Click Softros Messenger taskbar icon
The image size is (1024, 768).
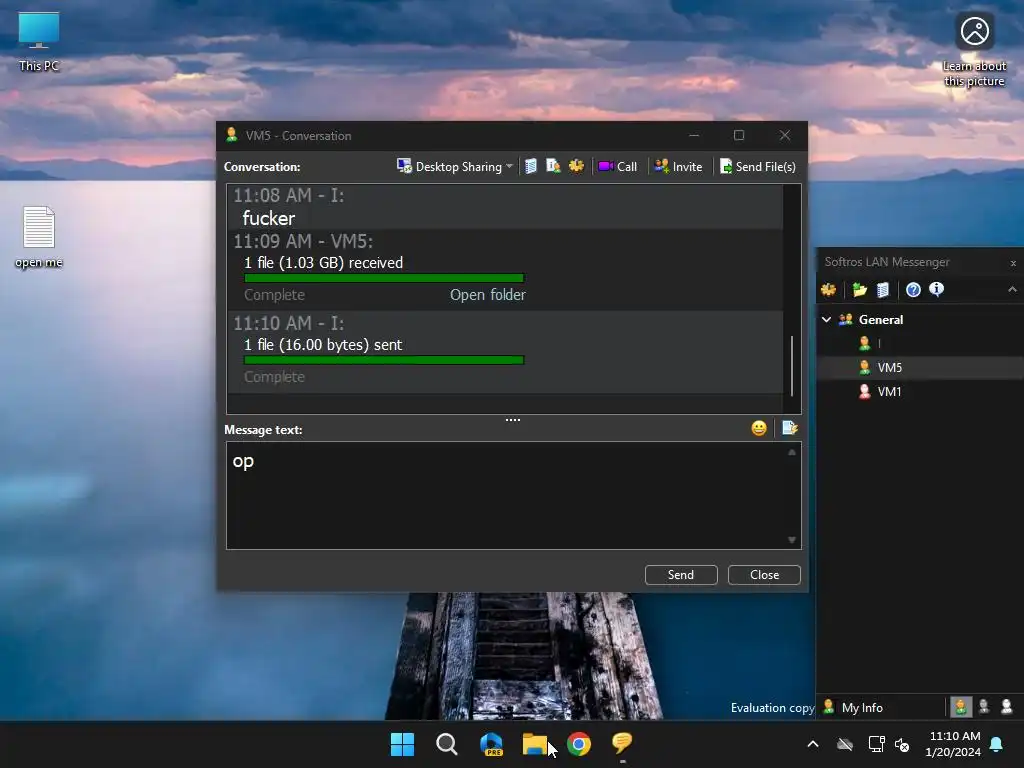(622, 744)
